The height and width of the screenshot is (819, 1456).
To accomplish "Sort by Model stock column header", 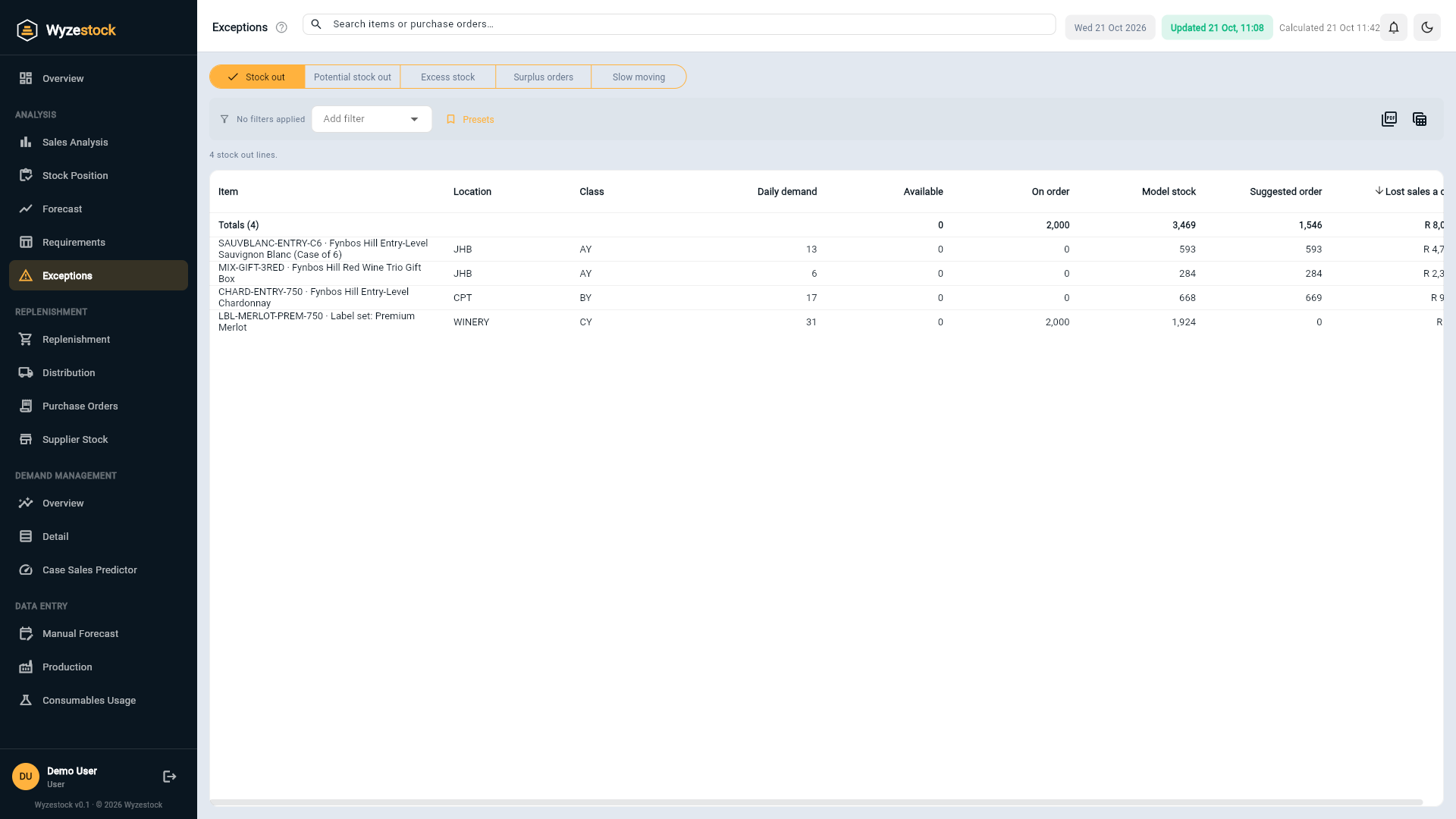I will pyautogui.click(x=1169, y=192).
